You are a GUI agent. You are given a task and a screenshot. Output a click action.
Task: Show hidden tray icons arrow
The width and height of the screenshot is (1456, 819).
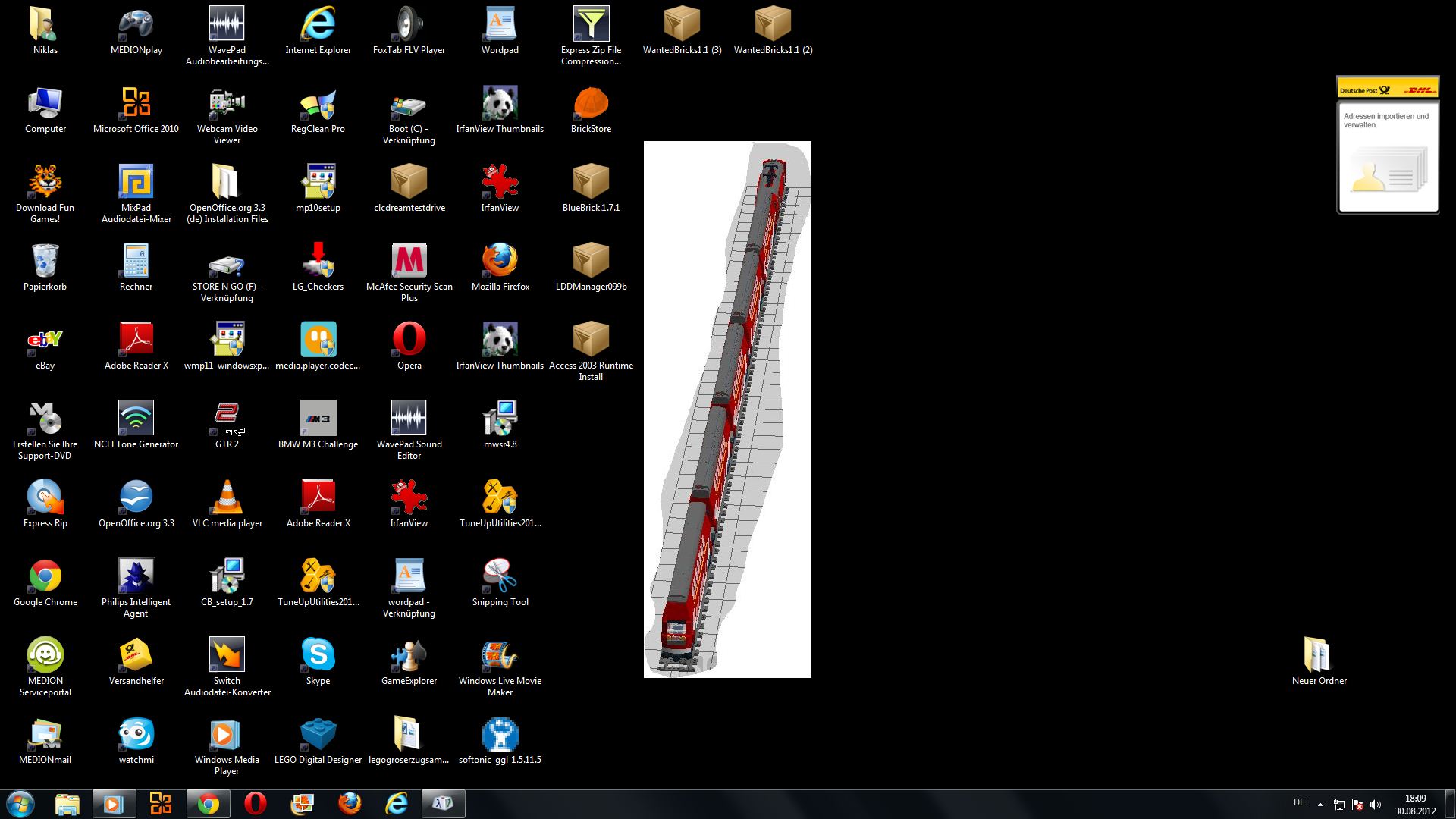(1320, 805)
